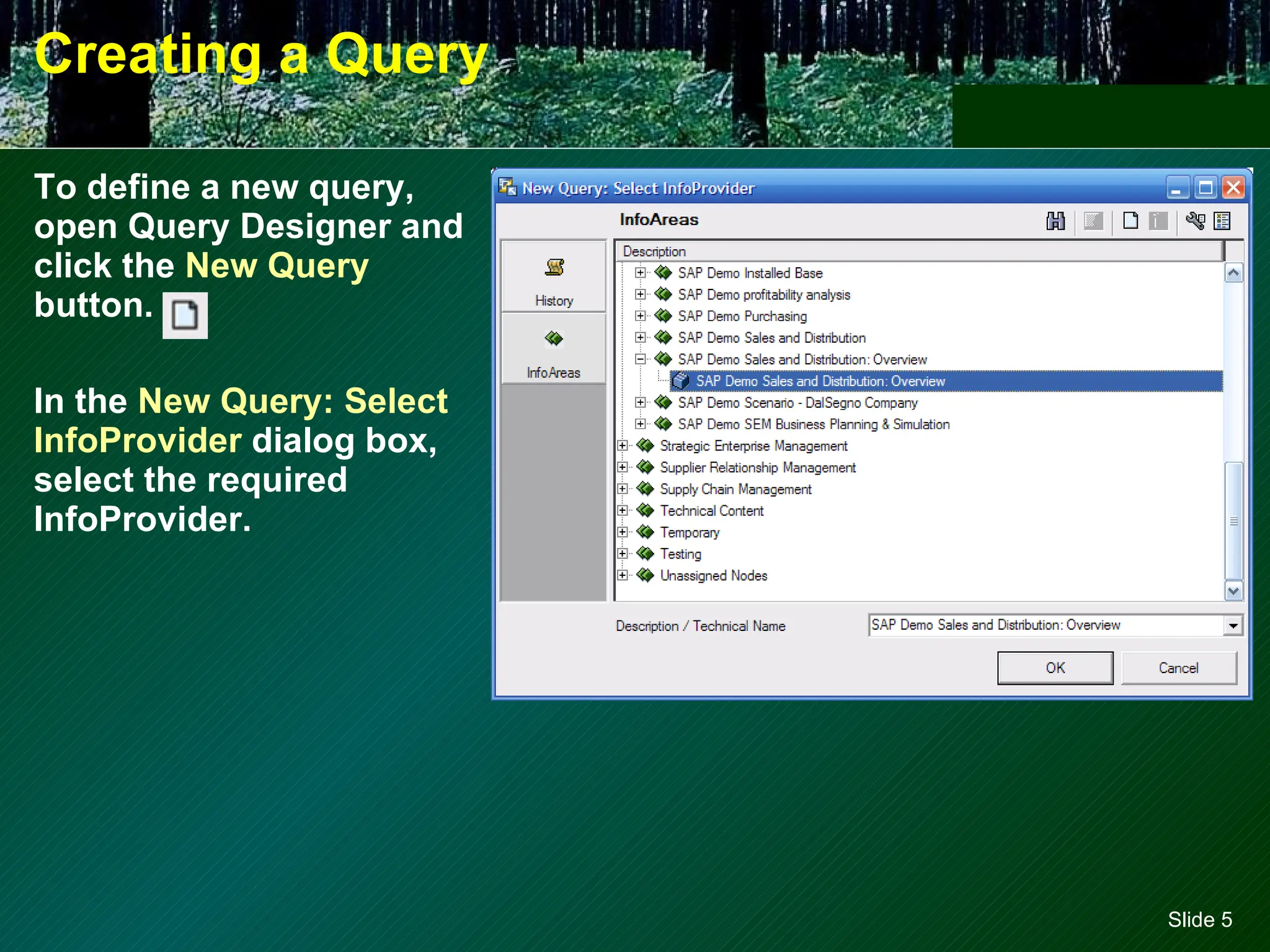Click the greyed square toolbar icon
Viewport: 1270px width, 952px height.
pyautogui.click(x=1093, y=221)
